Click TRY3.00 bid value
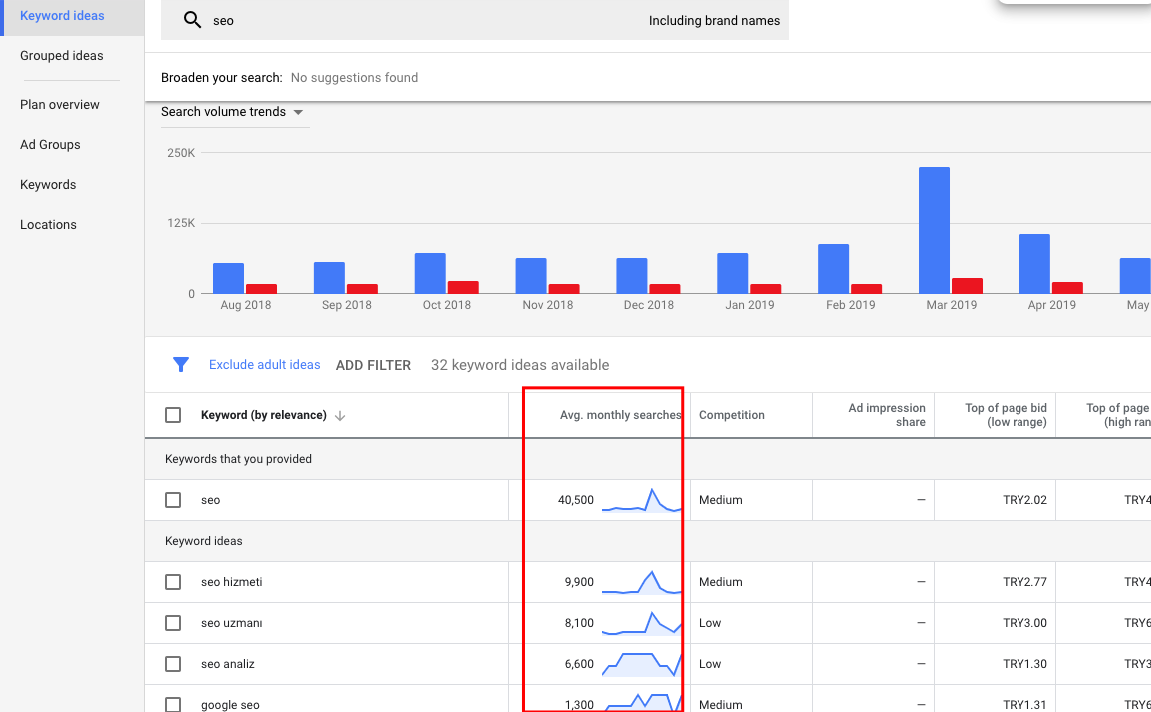The image size is (1151, 712). coord(1025,623)
